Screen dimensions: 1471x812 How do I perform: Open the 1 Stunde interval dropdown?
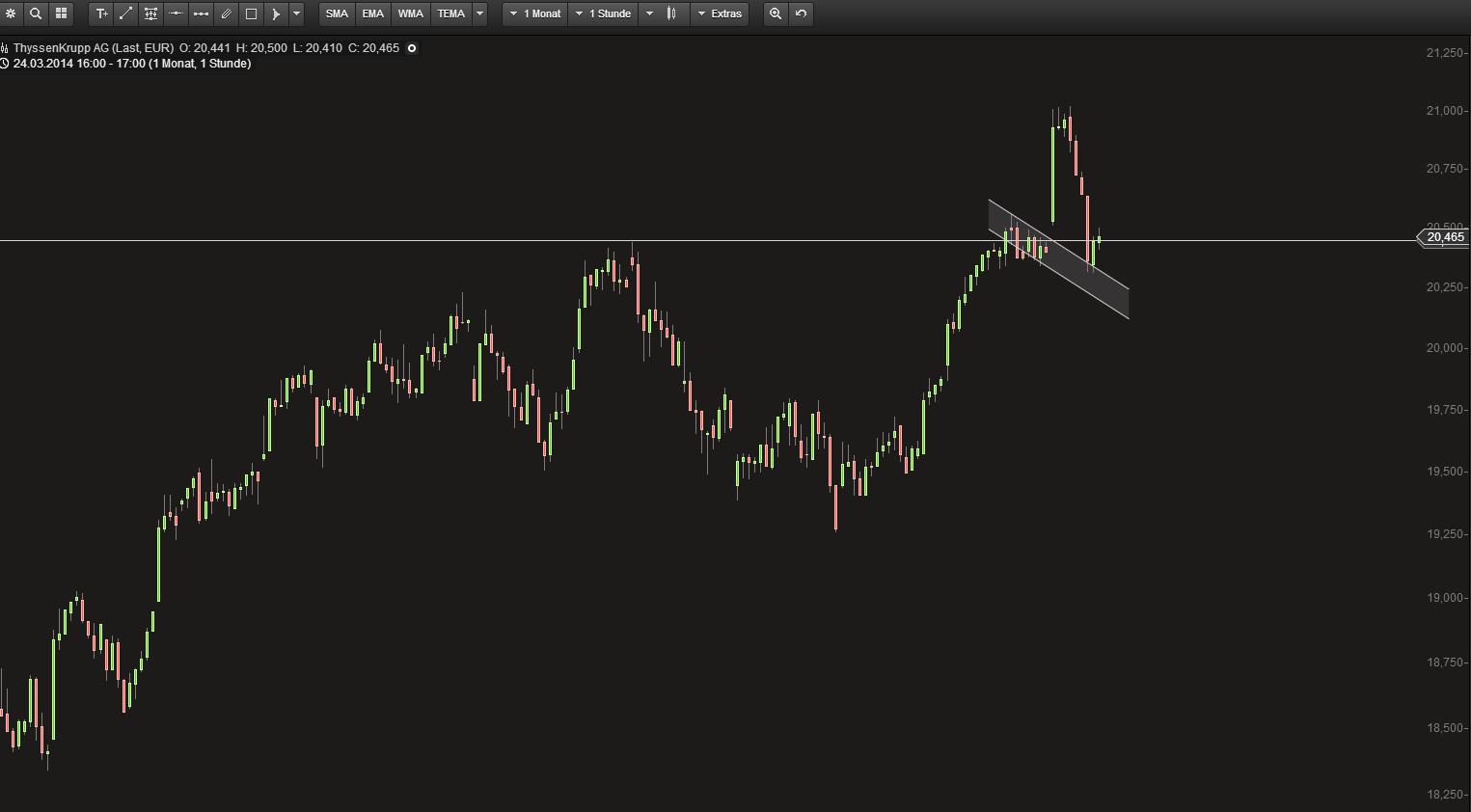(x=603, y=14)
